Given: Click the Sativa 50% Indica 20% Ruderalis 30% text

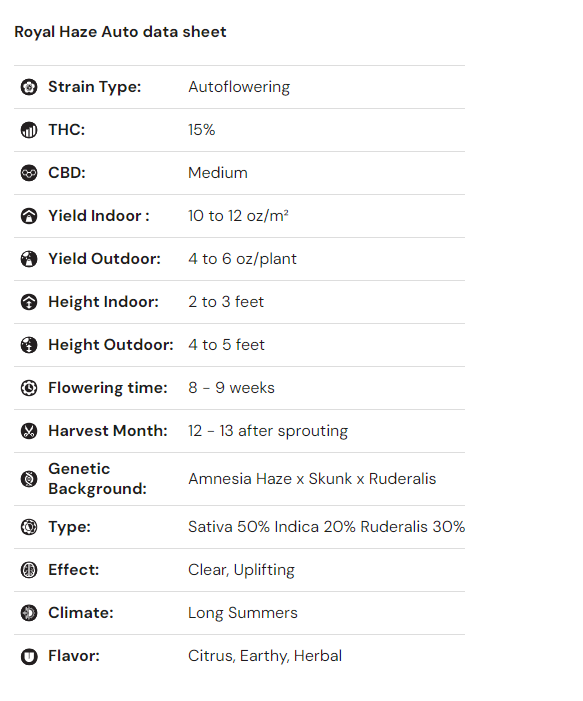Looking at the screenshot, I should 327,527.
